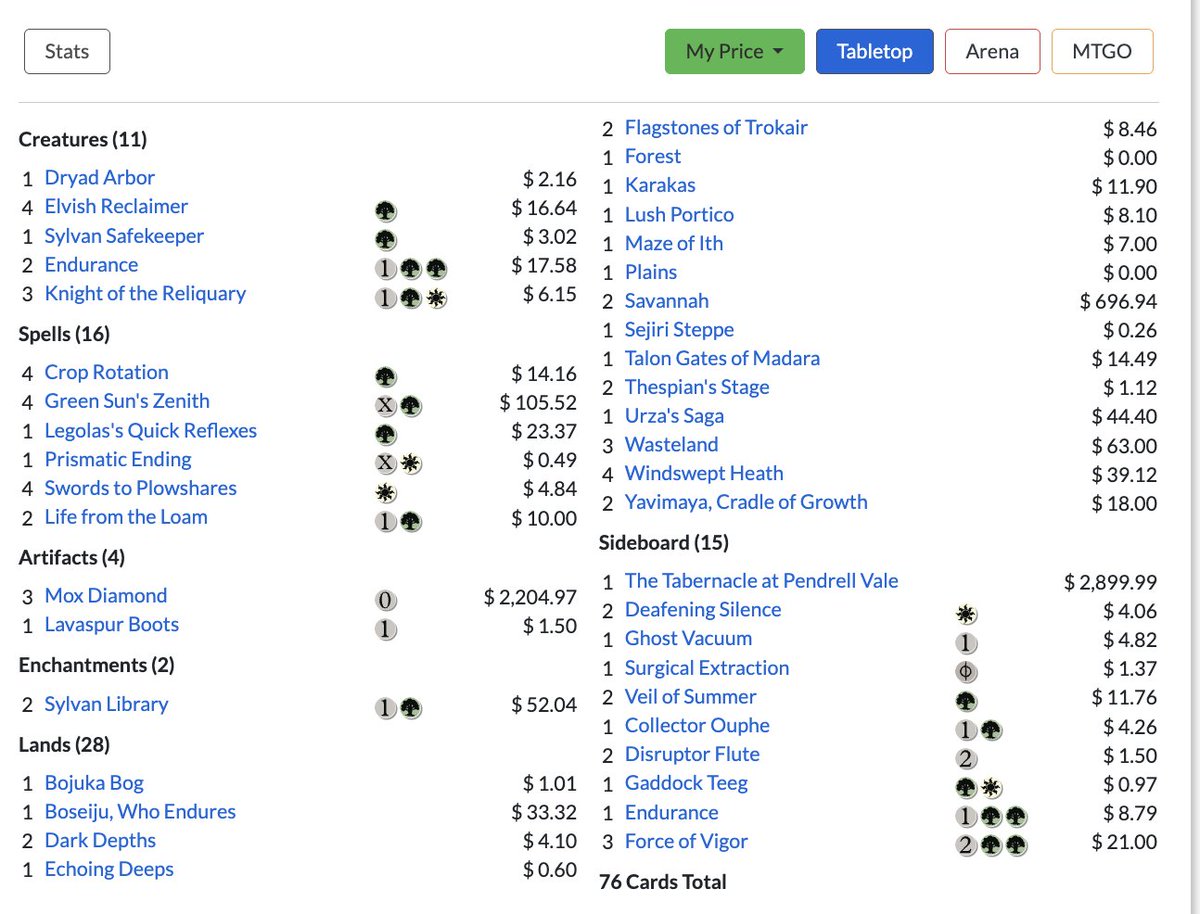The width and height of the screenshot is (1200, 914).
Task: Open the Talon Gates of Madara link
Action: [722, 357]
